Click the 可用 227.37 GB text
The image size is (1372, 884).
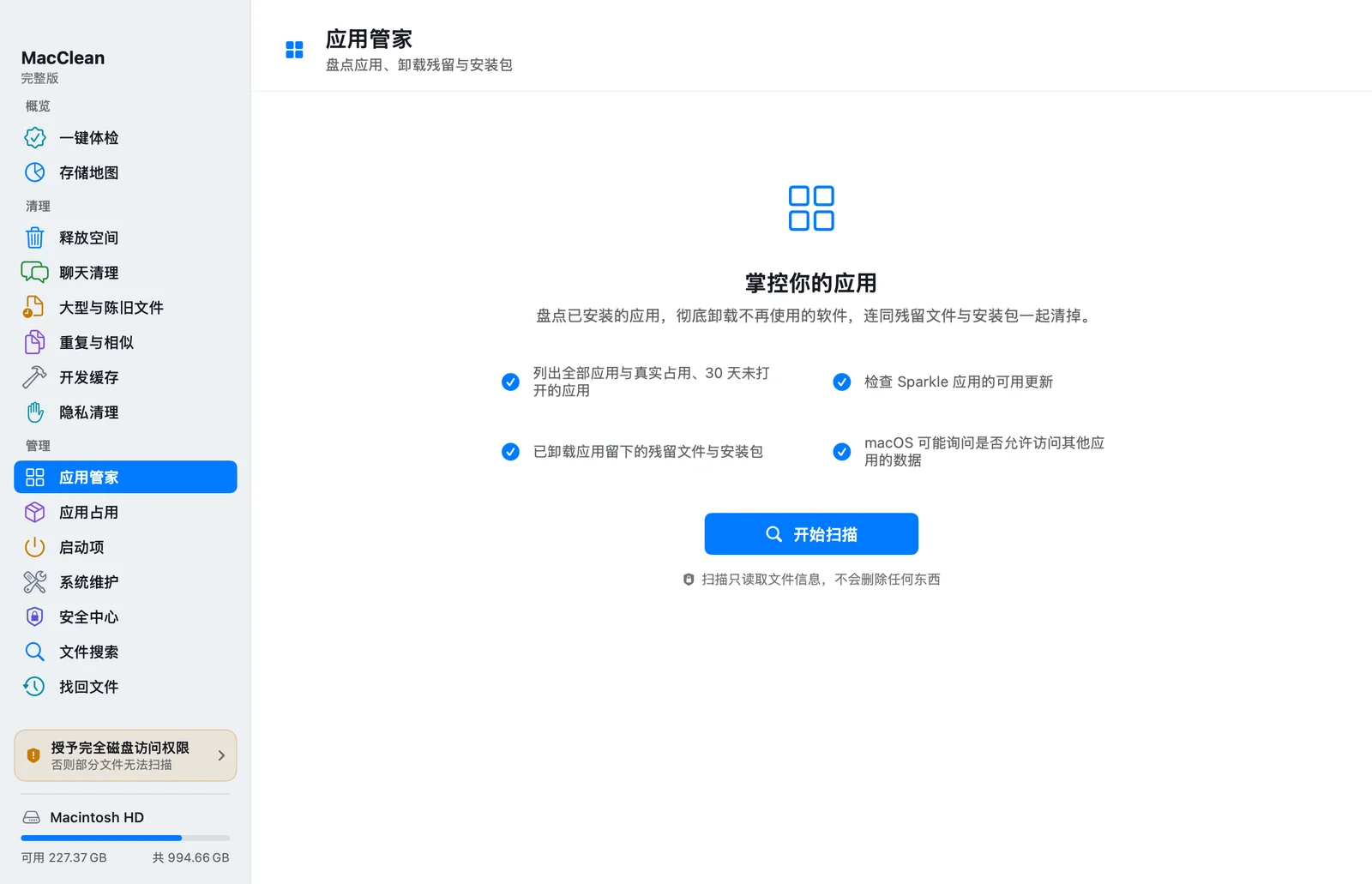(x=63, y=857)
